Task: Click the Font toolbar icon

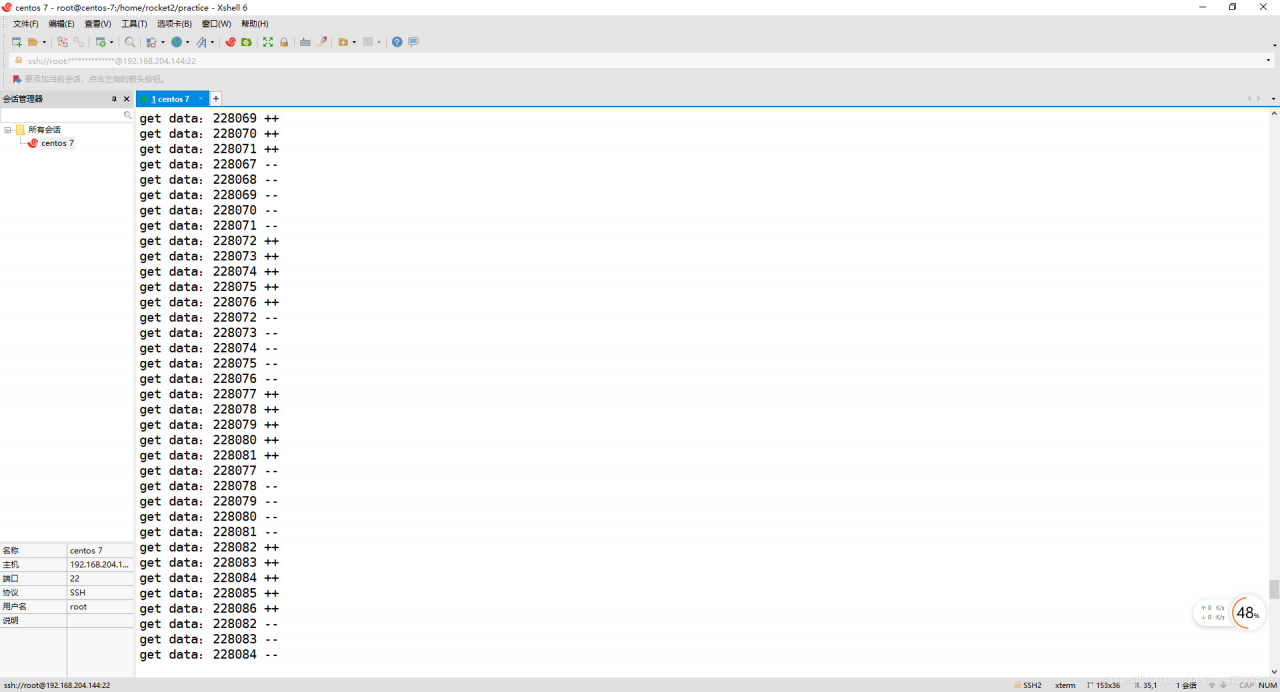Action: (201, 42)
